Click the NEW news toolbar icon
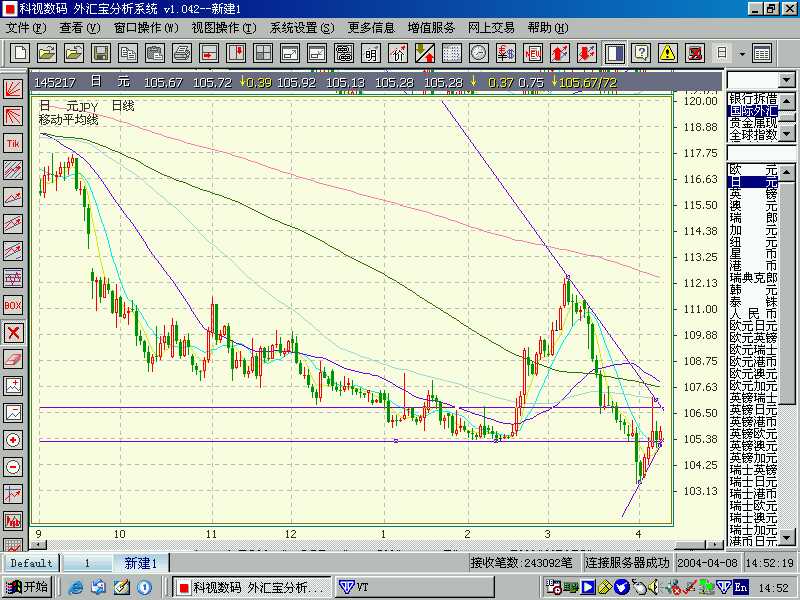Screen dimensions: 800x600 pos(533,53)
